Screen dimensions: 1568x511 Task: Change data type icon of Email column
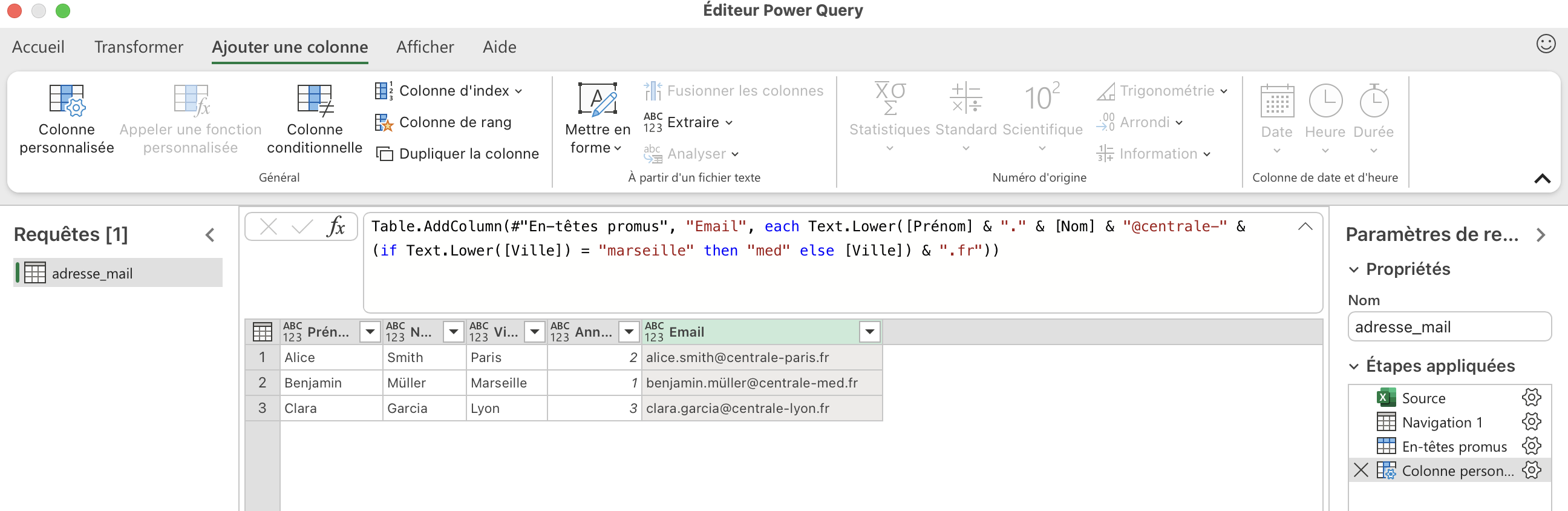coord(654,332)
